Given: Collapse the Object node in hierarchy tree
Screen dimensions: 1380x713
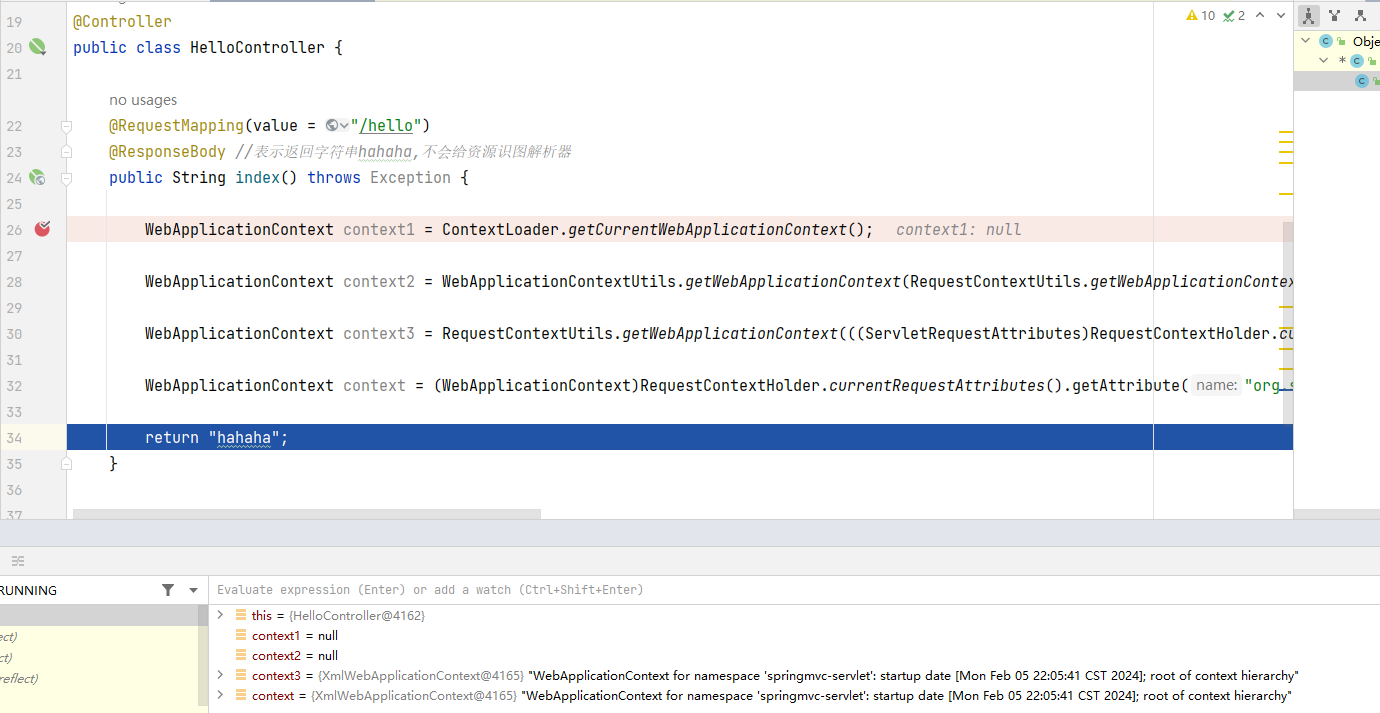Looking at the screenshot, I should (x=1305, y=41).
